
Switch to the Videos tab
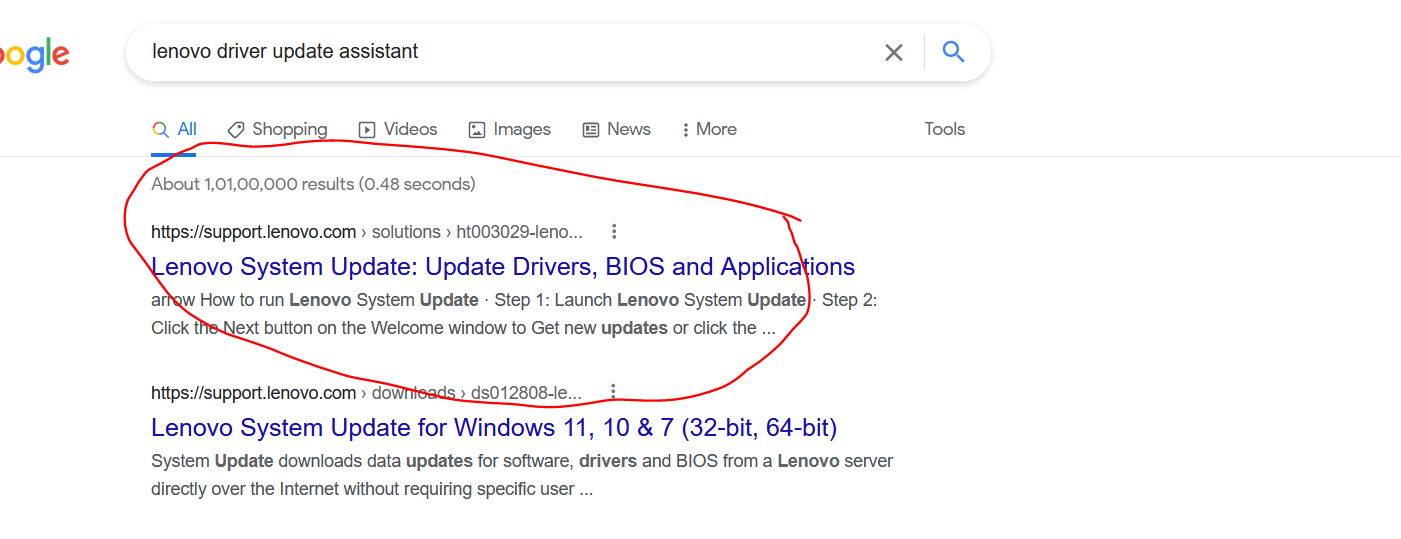(398, 130)
